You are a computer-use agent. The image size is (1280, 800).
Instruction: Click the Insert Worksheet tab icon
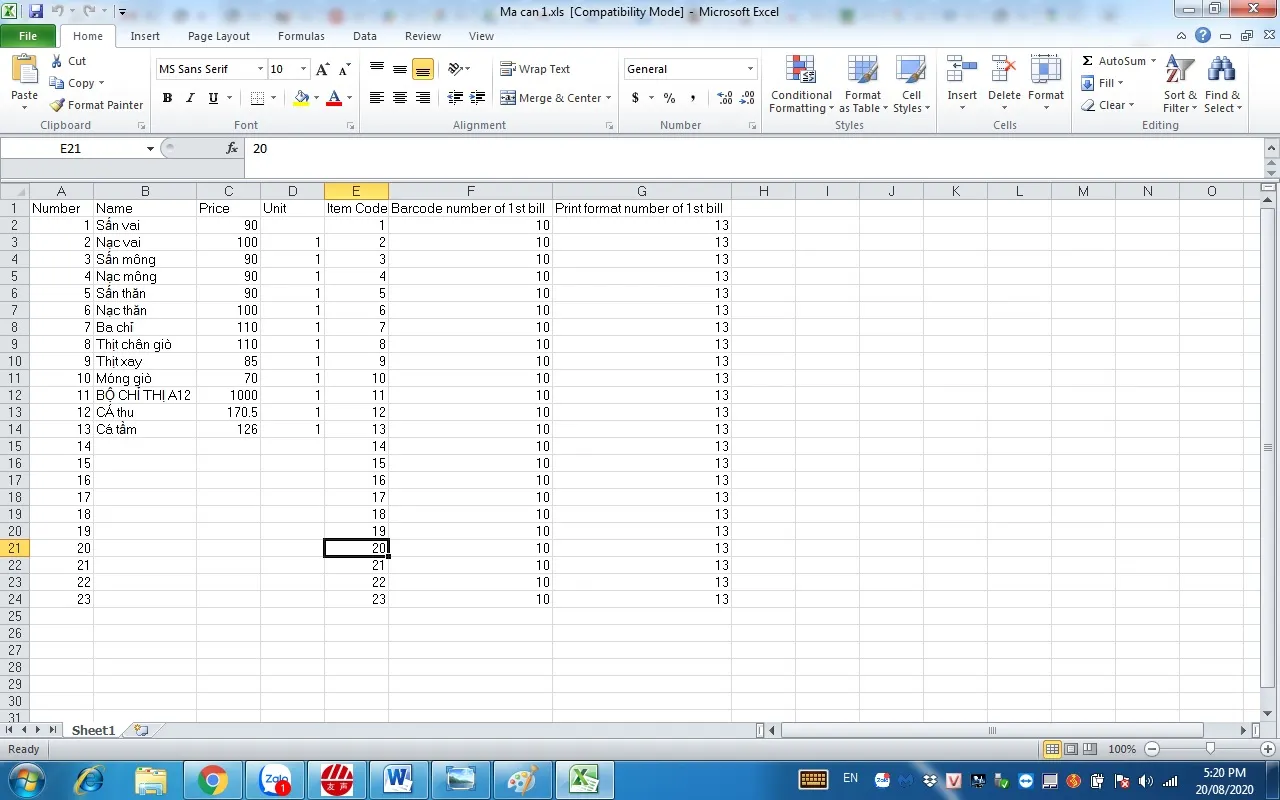pos(141,731)
